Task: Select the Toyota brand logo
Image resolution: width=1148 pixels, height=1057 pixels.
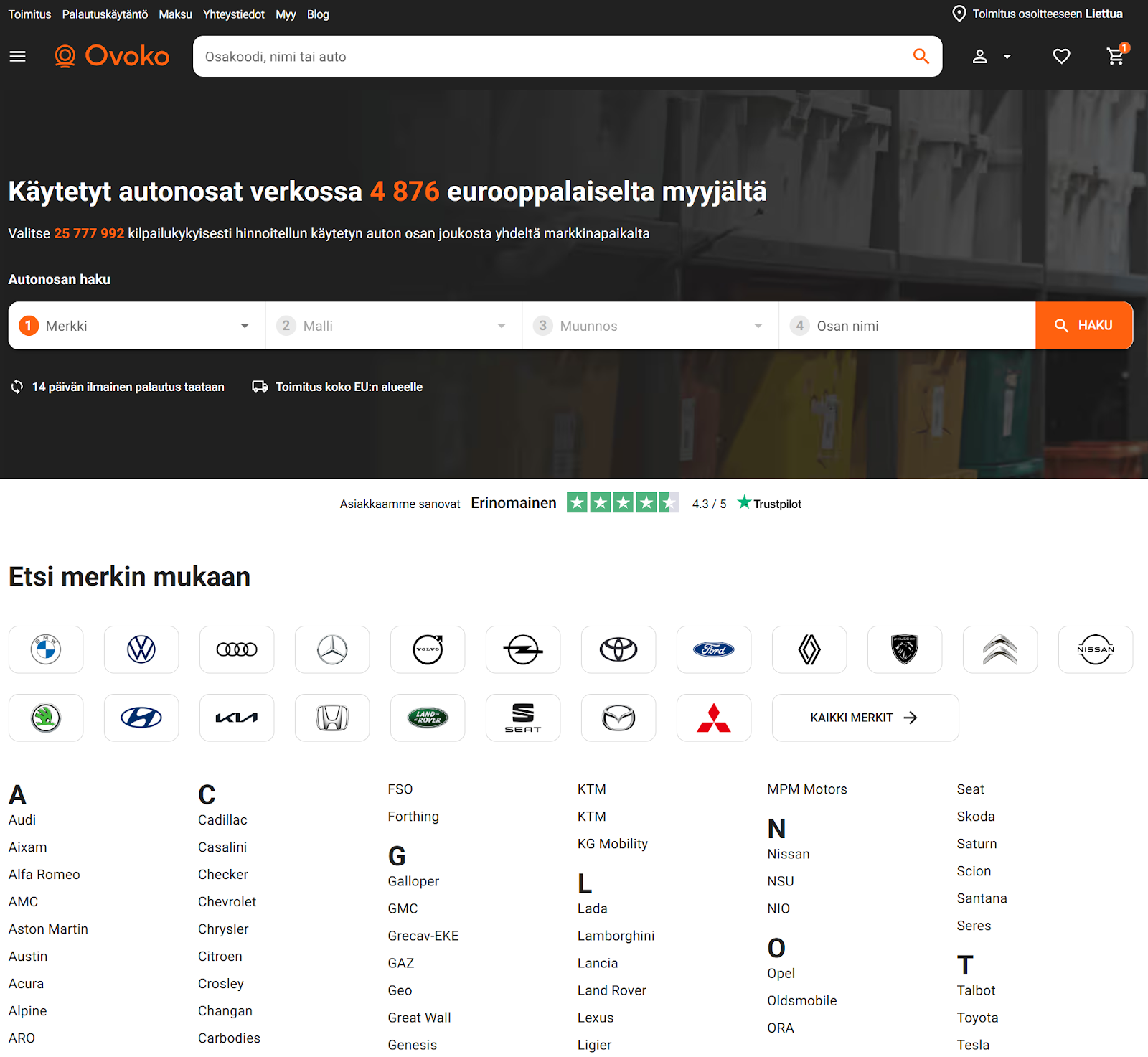Action: tap(618, 649)
